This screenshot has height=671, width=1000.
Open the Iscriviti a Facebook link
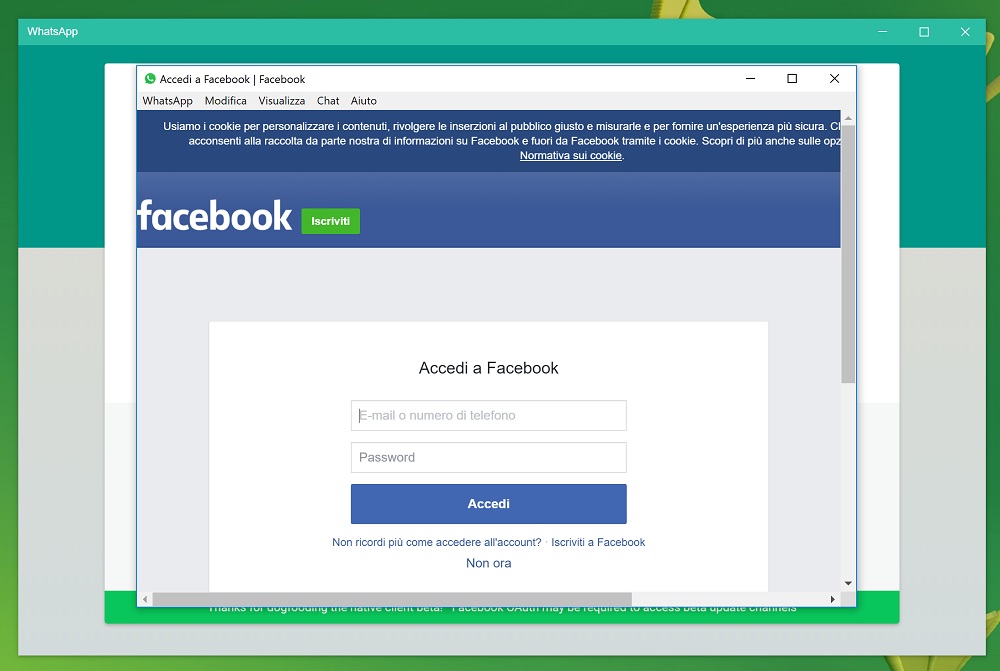[x=598, y=542]
